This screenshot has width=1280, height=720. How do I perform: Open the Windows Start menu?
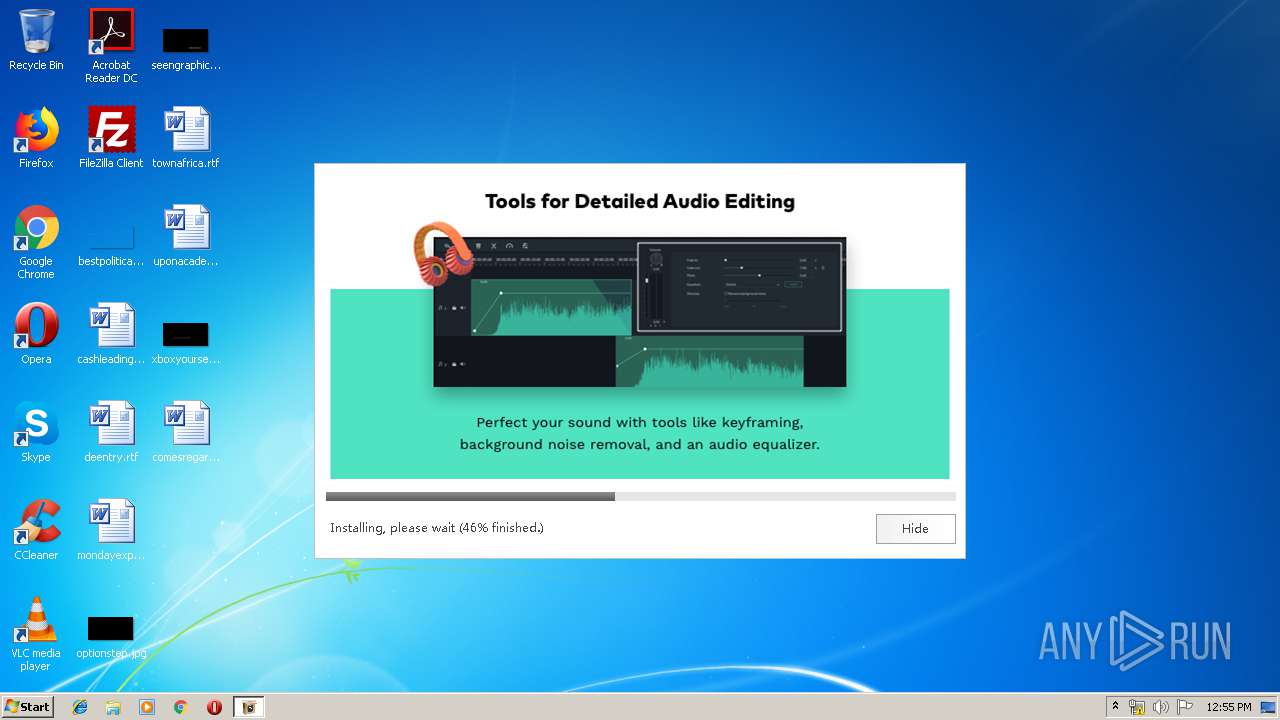(28, 706)
